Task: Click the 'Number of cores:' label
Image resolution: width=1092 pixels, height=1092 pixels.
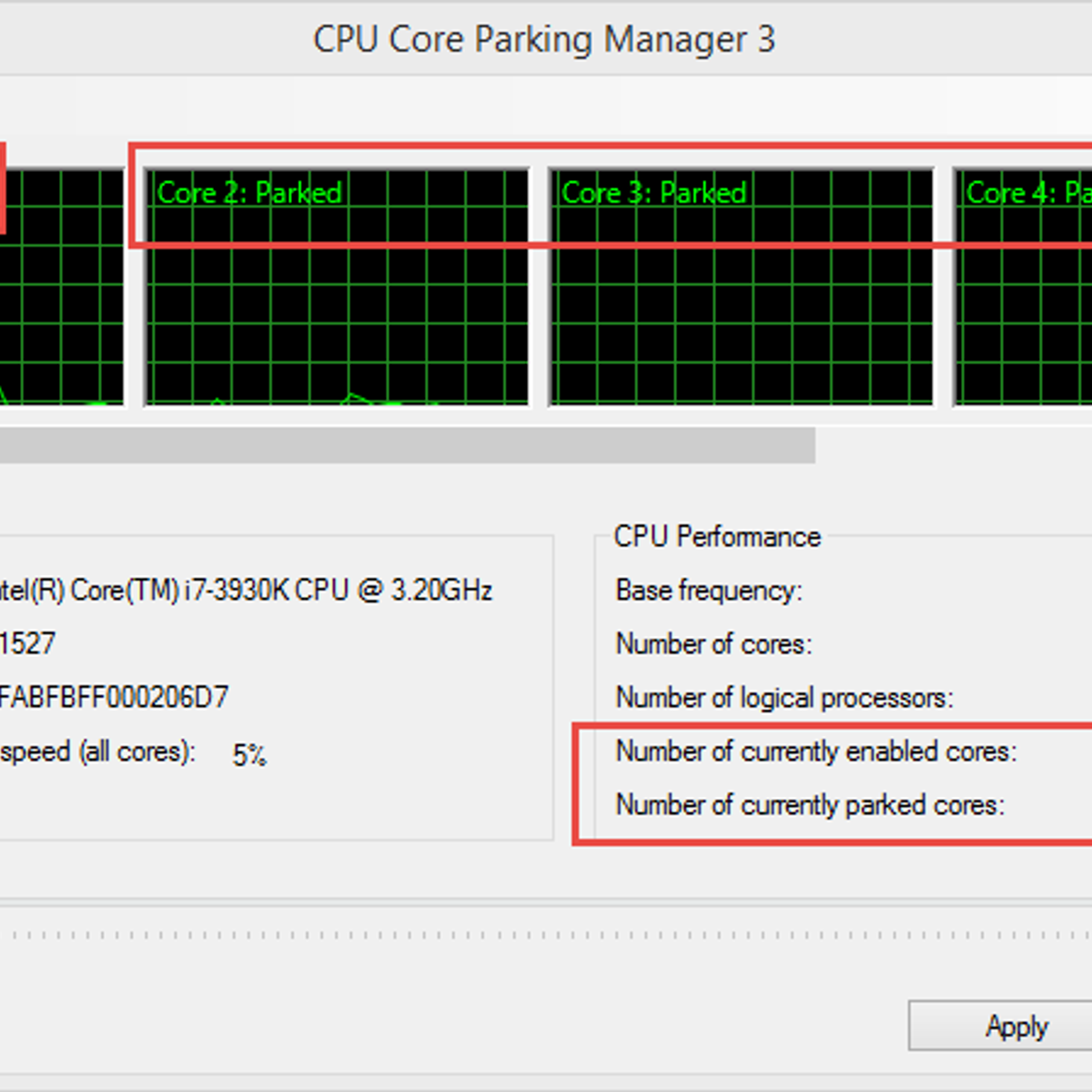Action: pyautogui.click(x=713, y=644)
